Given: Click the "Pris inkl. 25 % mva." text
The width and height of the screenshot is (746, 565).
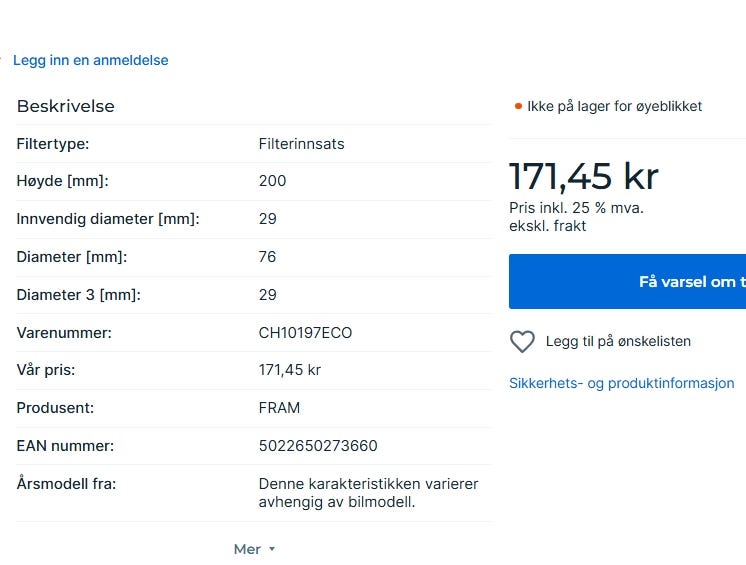Looking at the screenshot, I should [576, 208].
